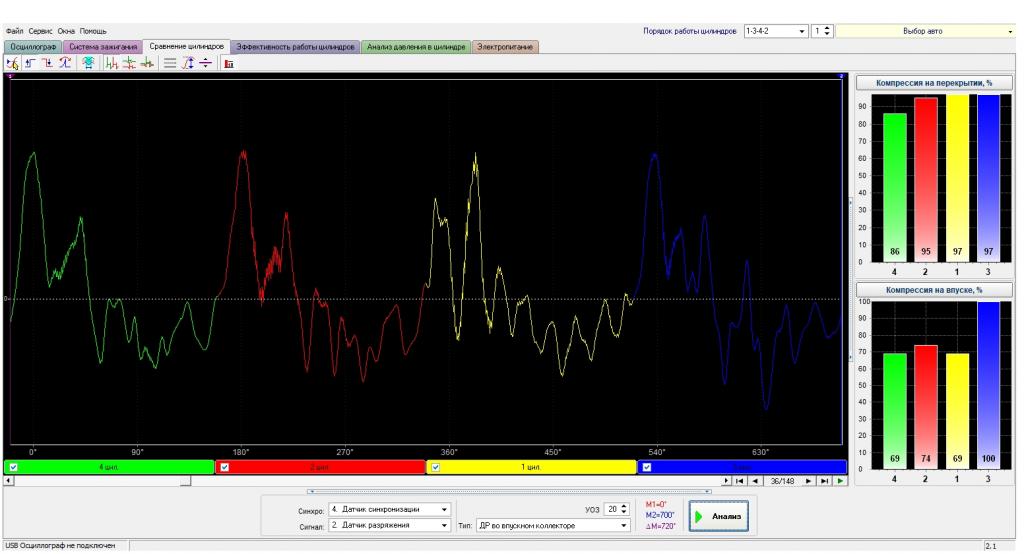Click the red-green waveform markers icon
The image size is (1024, 554).
coord(112,63)
